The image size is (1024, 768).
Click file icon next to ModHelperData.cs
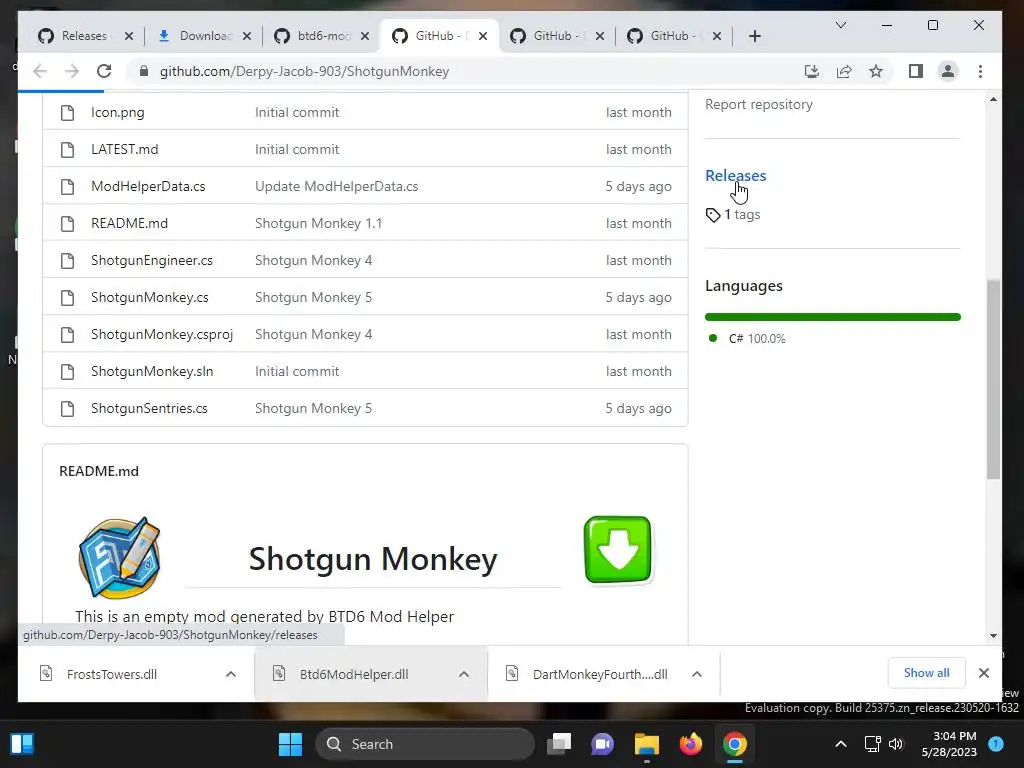(x=67, y=187)
